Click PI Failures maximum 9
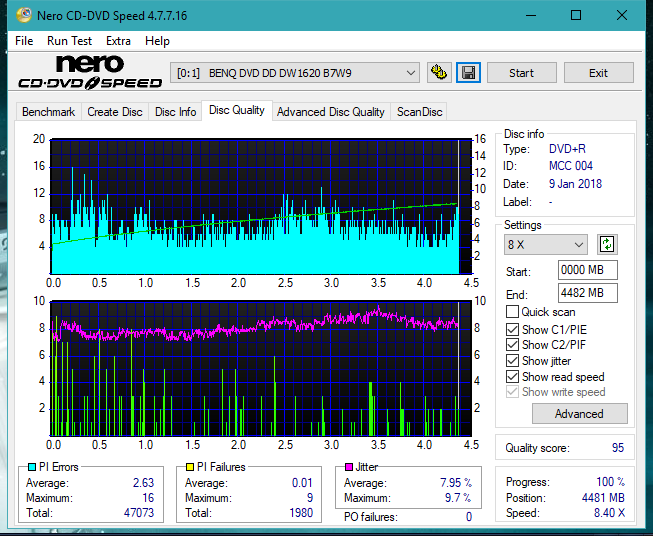 point(310,498)
